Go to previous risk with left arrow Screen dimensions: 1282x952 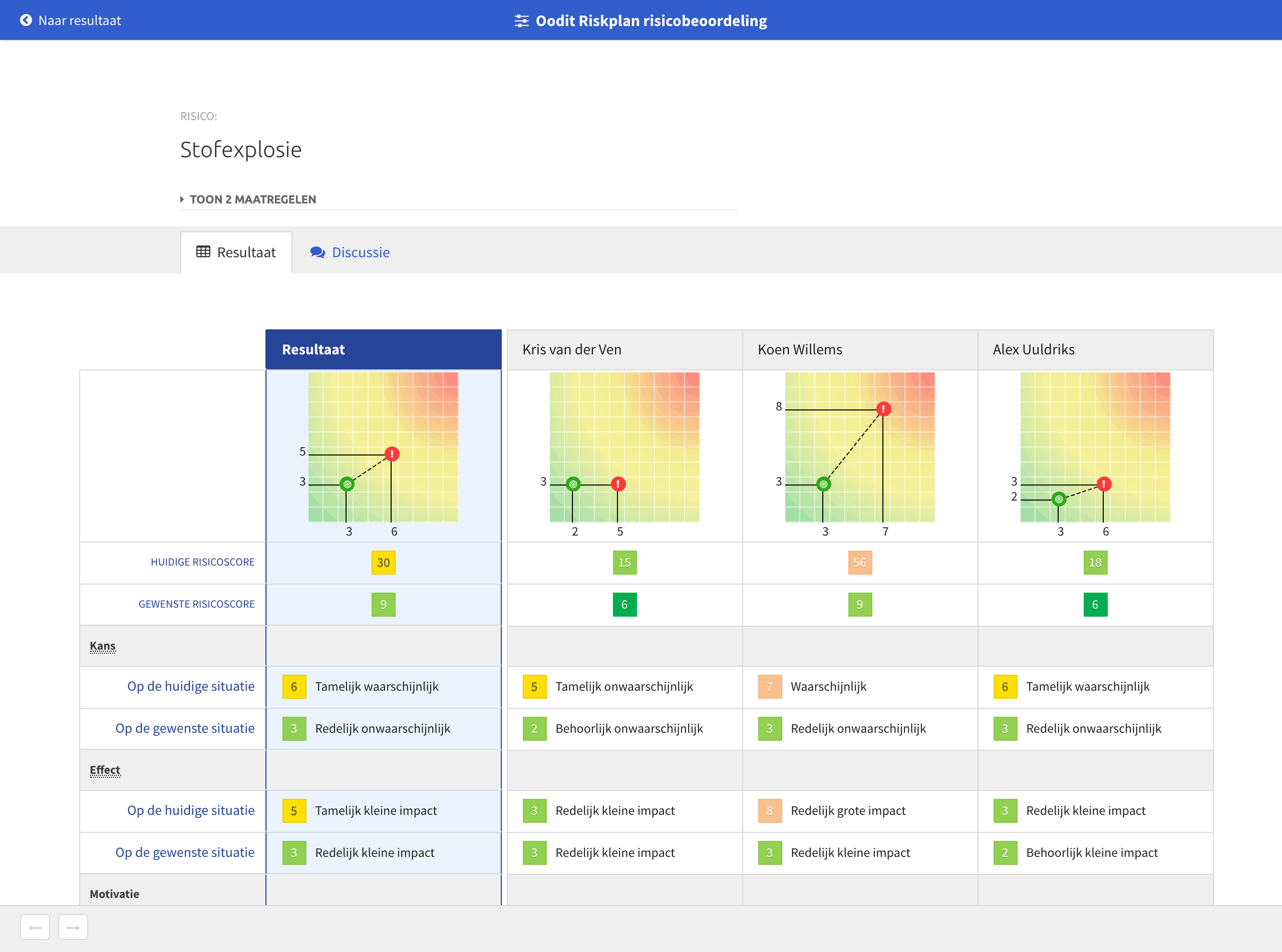pos(35,927)
